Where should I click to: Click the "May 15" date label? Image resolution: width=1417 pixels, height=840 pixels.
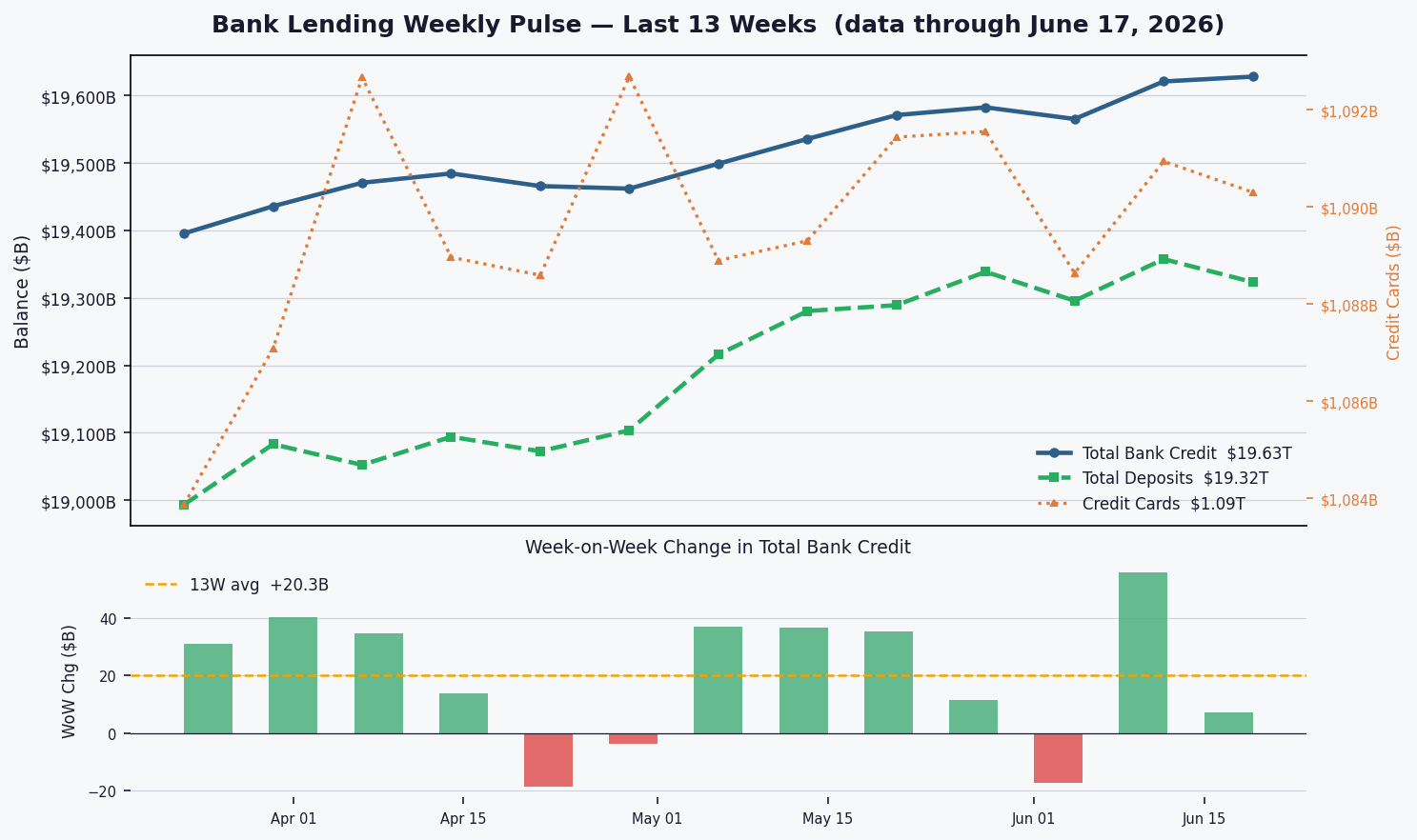tap(827, 819)
